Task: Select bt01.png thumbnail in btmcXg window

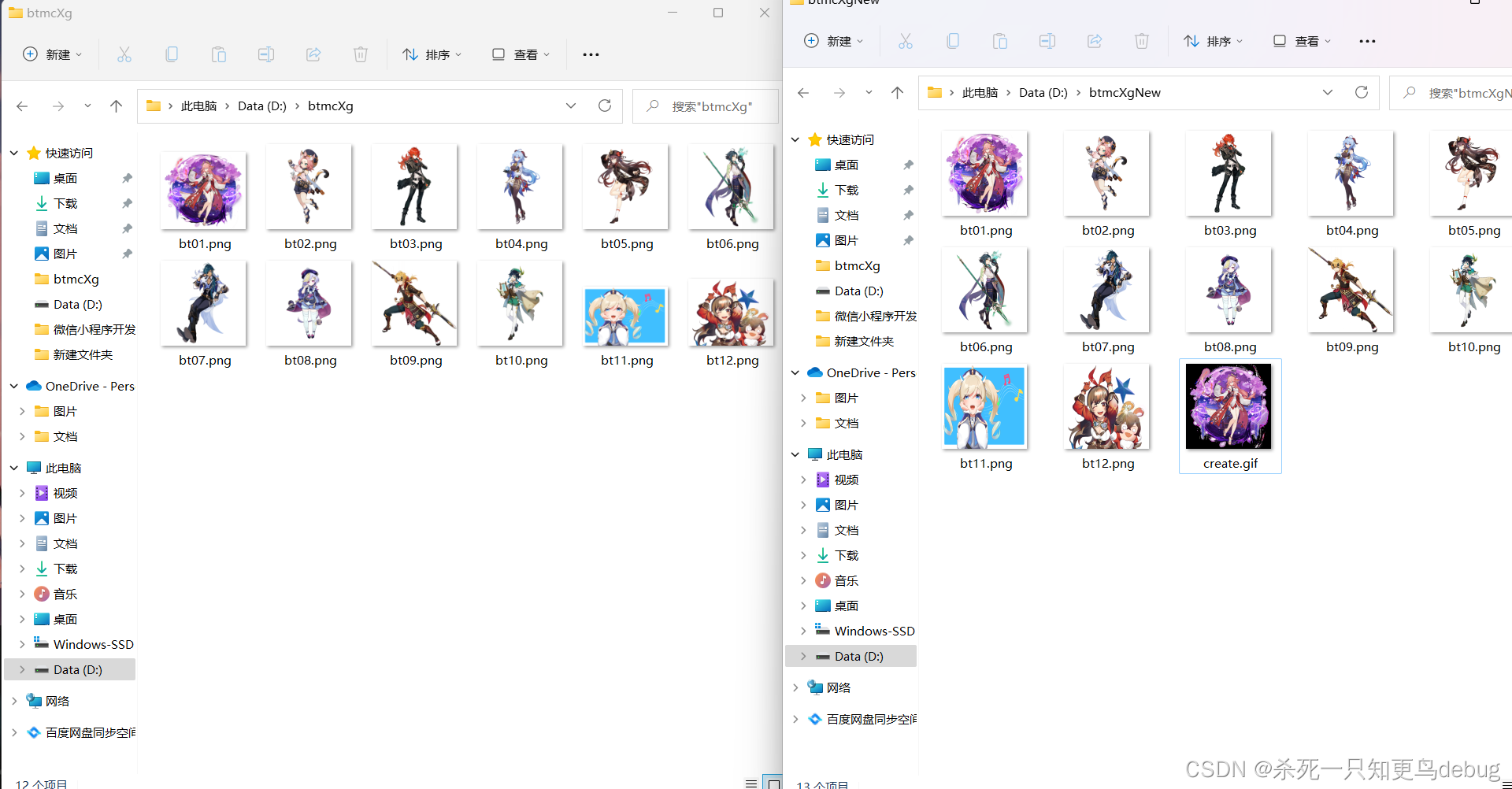Action: (x=204, y=190)
